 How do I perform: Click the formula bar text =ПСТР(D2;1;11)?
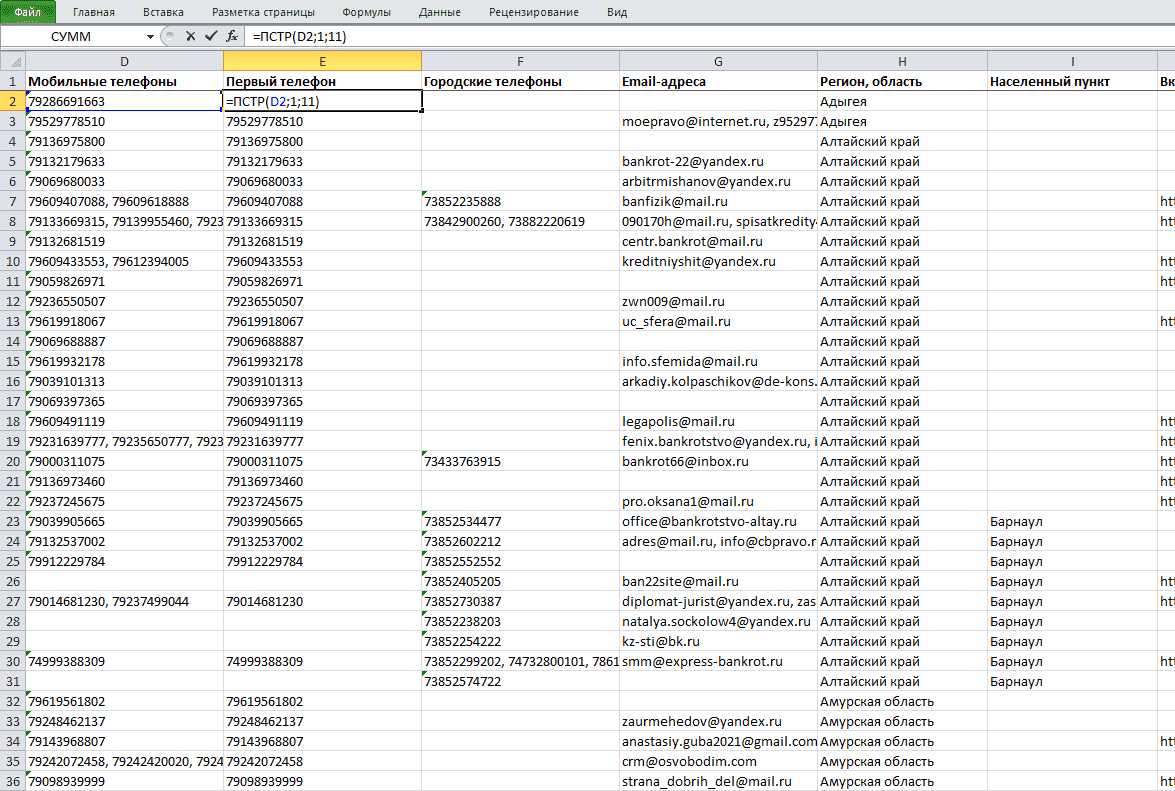[x=300, y=36]
